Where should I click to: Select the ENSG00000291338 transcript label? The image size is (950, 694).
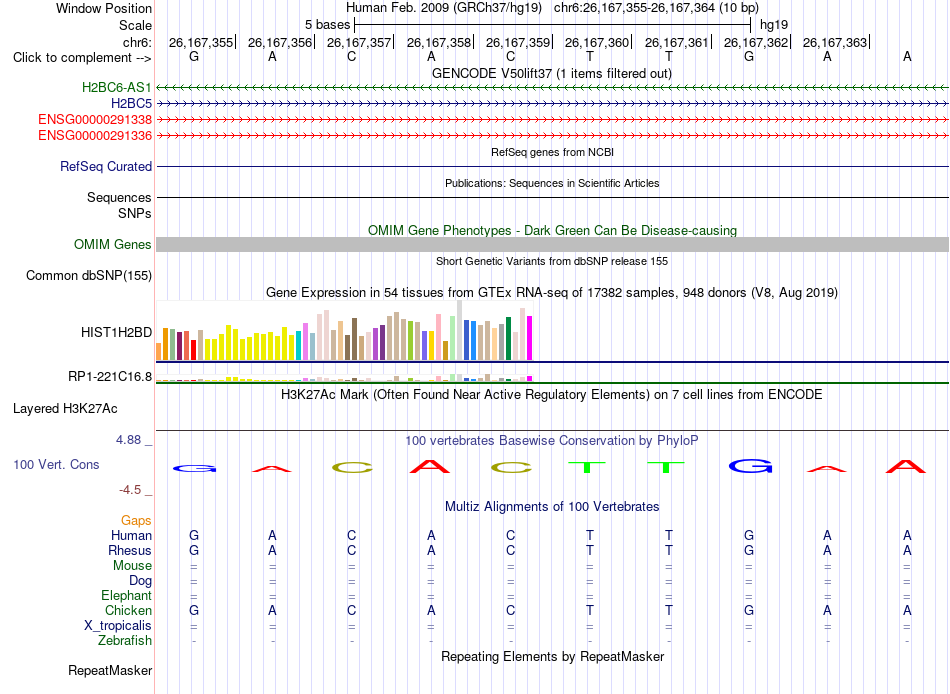(95, 119)
